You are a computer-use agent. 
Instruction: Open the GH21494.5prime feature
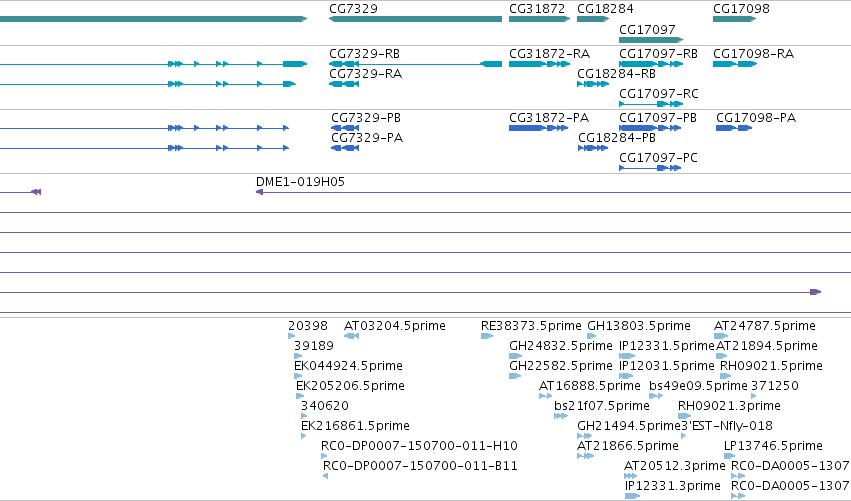click(584, 436)
